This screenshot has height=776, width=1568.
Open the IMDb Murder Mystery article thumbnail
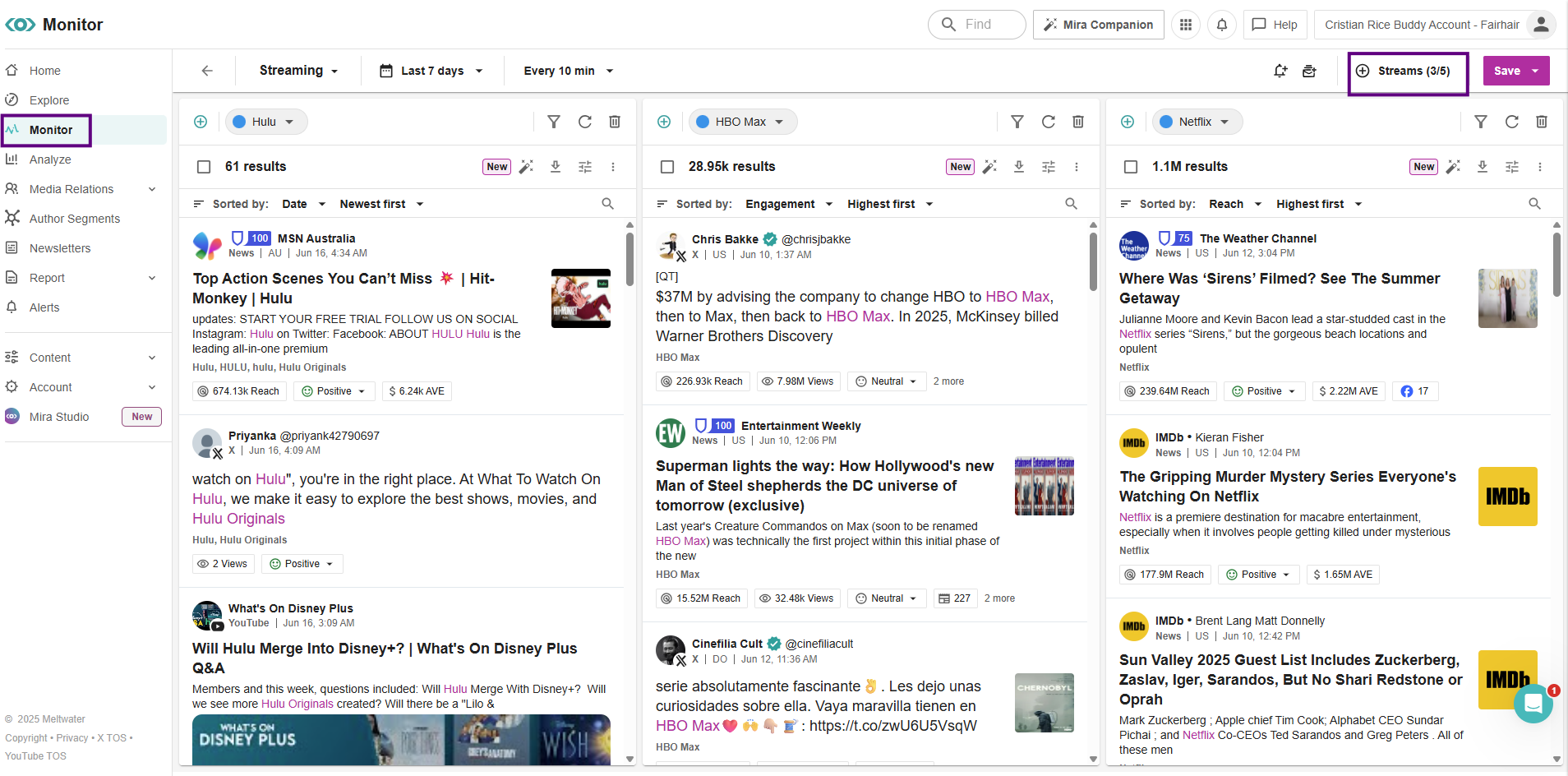(1508, 497)
